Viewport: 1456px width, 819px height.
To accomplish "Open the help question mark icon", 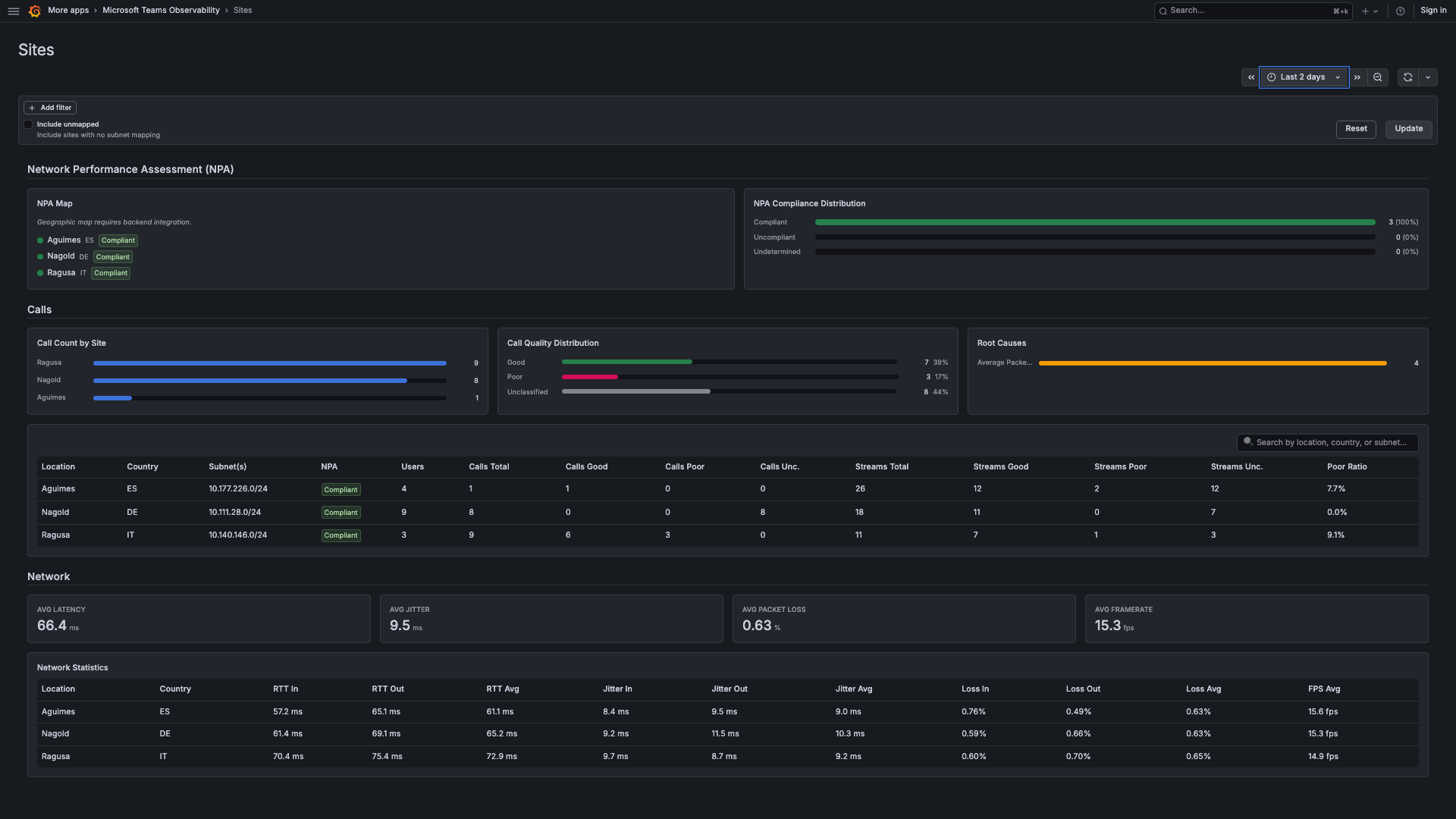I will 1400,11.
